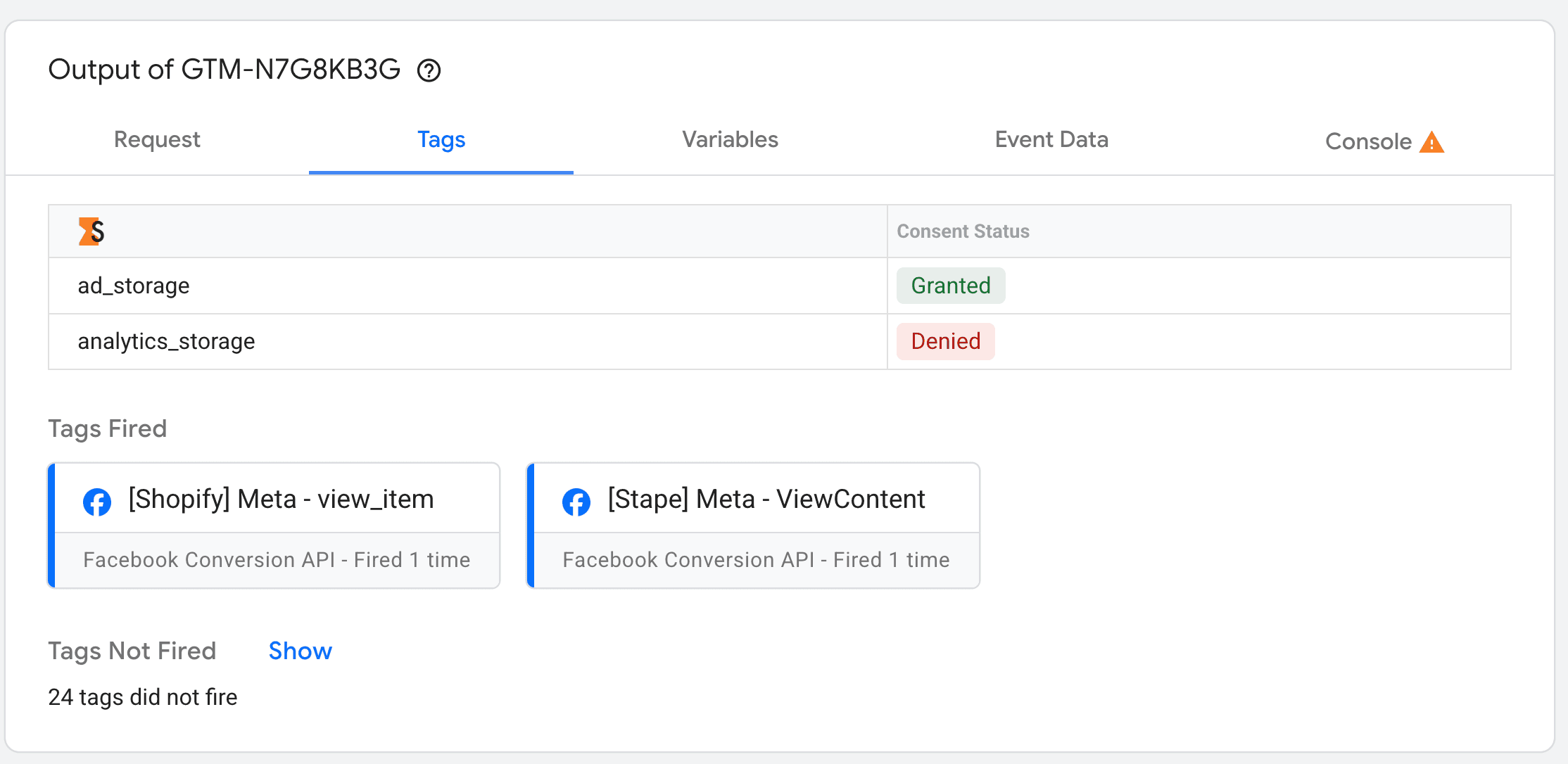Click the Console warning triangle icon
Viewport: 1568px width, 764px height.
tap(1431, 142)
